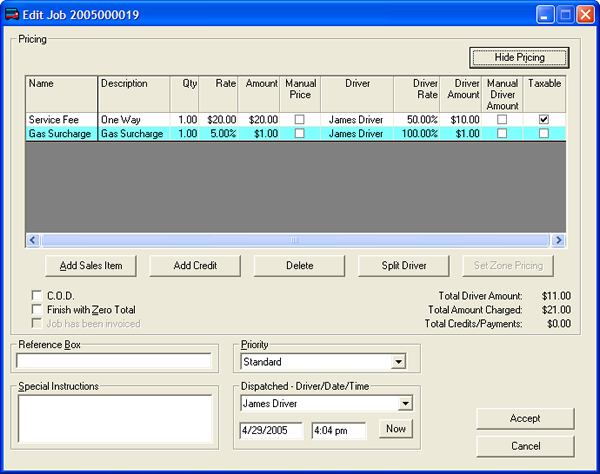The image size is (600, 474).
Task: Cancel editing the job
Action: 525,445
